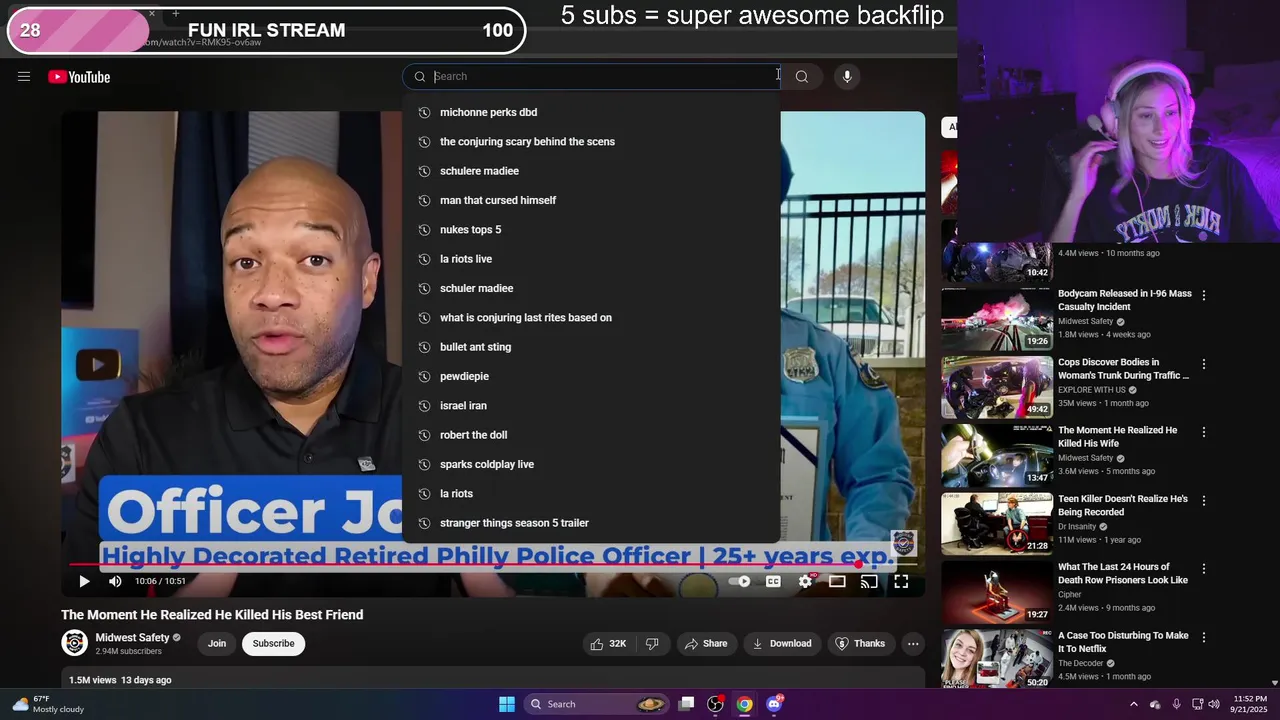Switch to Chrome on taskbar
The width and height of the screenshot is (1280, 720).
[745, 704]
